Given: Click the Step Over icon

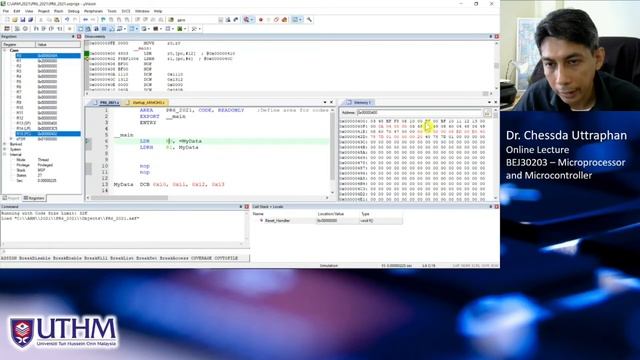Looking at the screenshot, I should click(43, 29).
